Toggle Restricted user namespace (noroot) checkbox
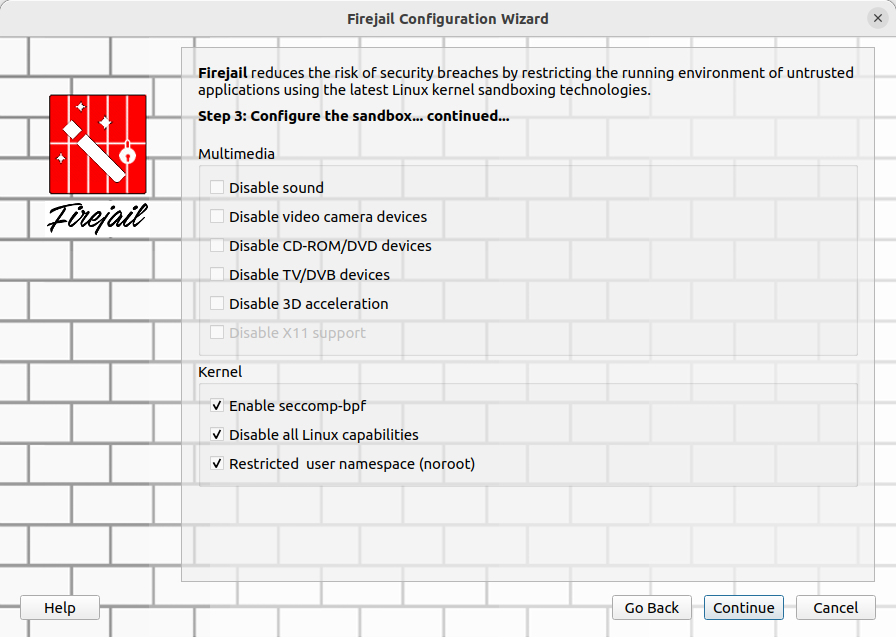The width and height of the screenshot is (896, 637). point(217,464)
